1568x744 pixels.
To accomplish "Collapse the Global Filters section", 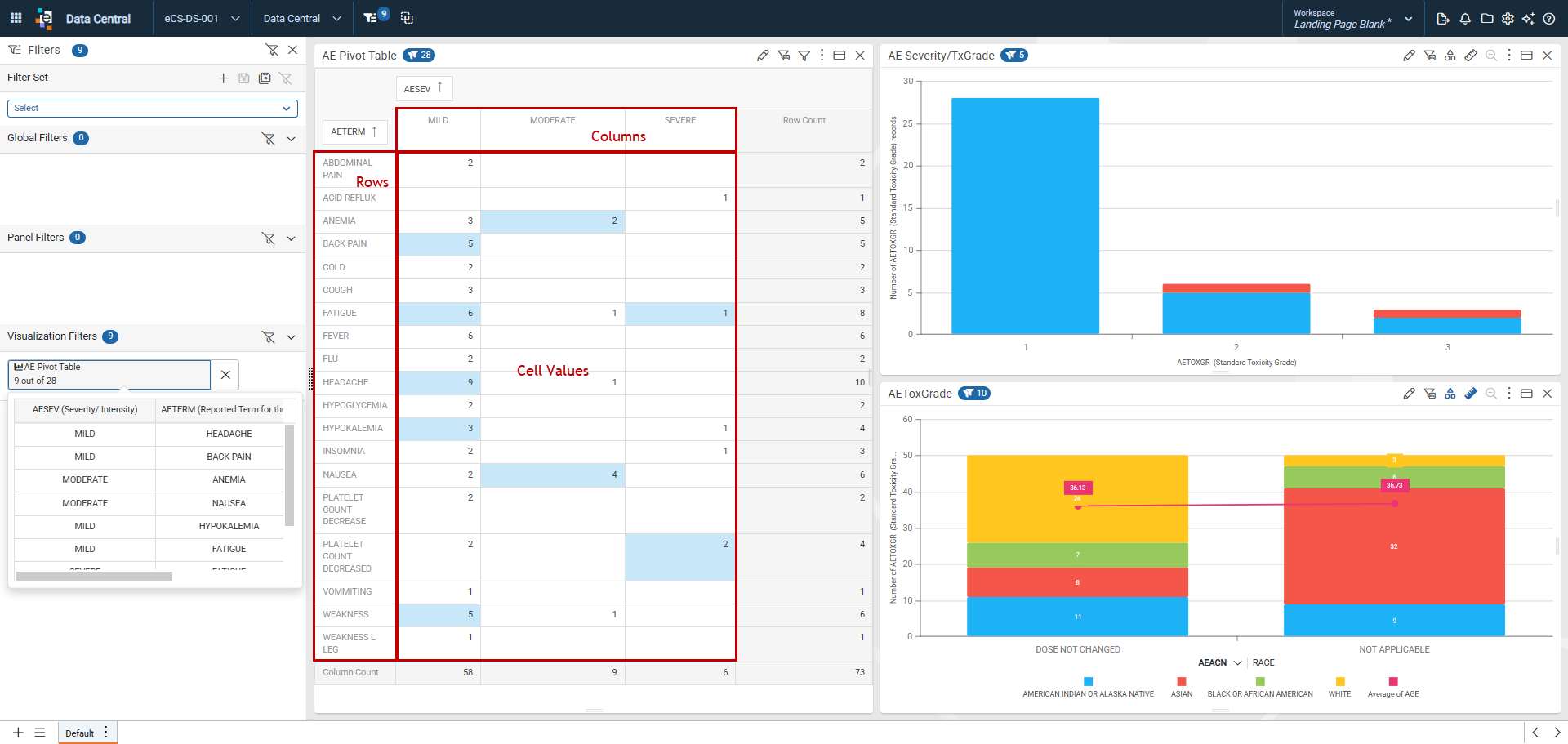I will (x=291, y=139).
